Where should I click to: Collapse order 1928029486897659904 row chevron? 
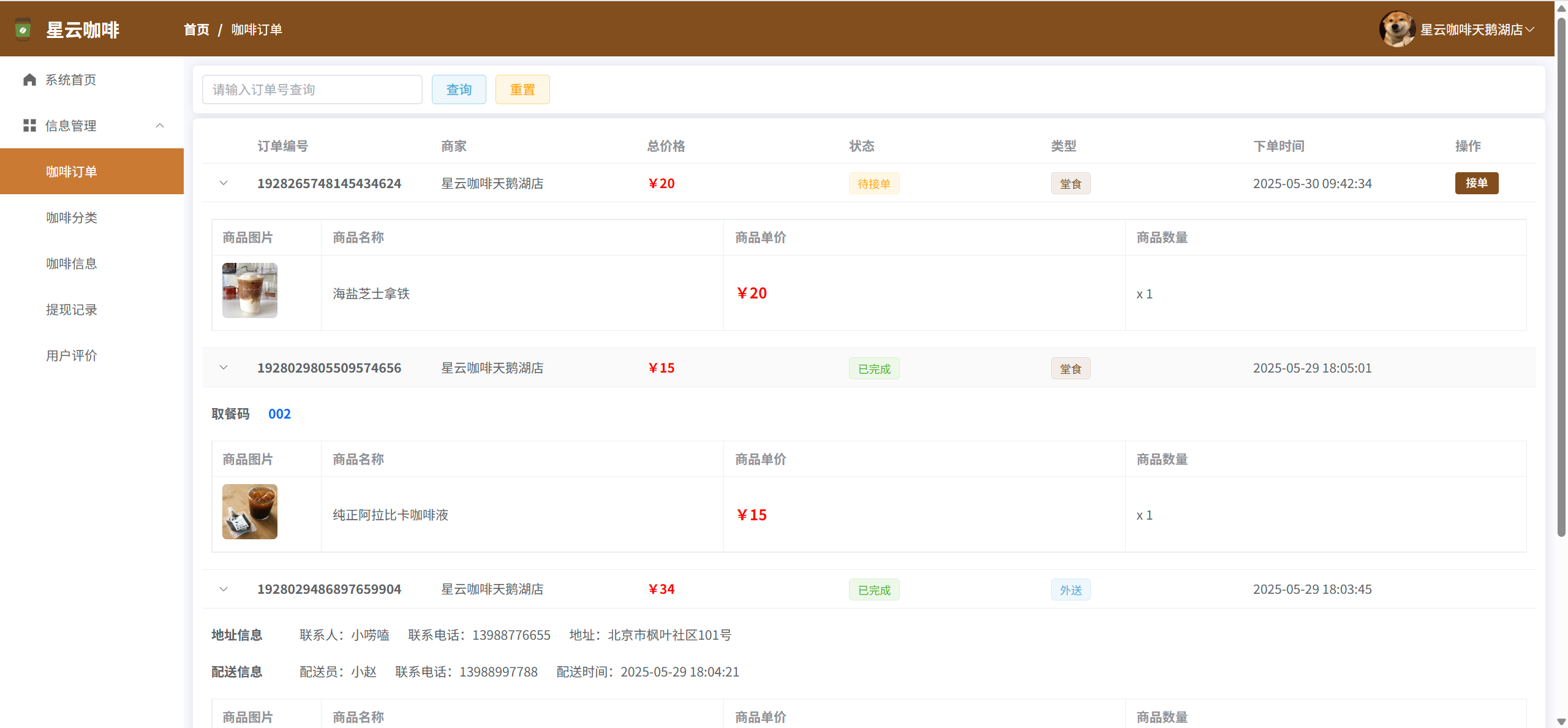224,589
